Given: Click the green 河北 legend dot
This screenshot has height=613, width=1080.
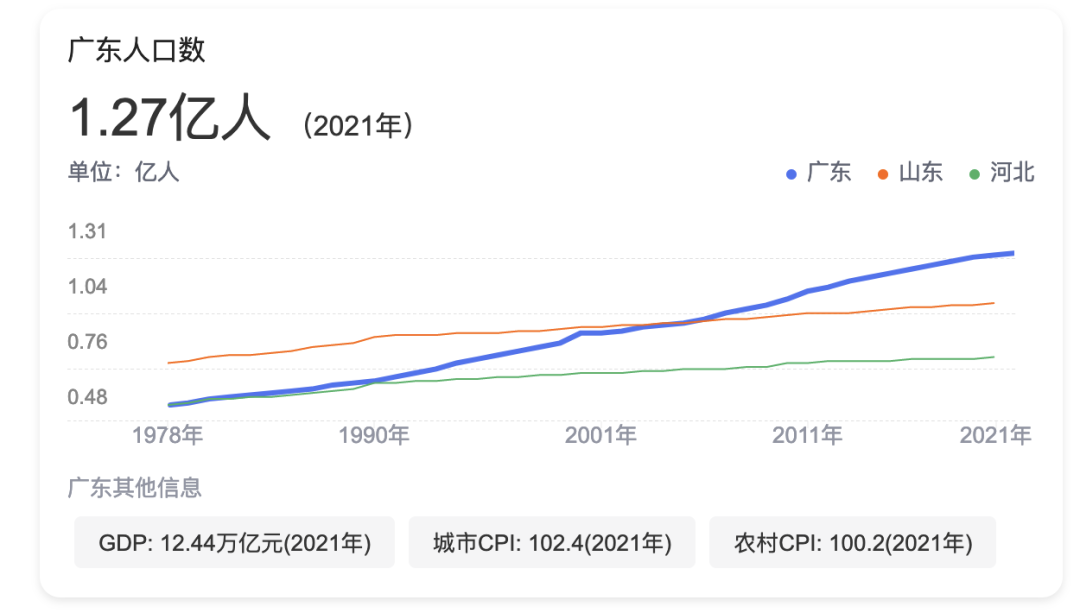Looking at the screenshot, I should [x=975, y=174].
